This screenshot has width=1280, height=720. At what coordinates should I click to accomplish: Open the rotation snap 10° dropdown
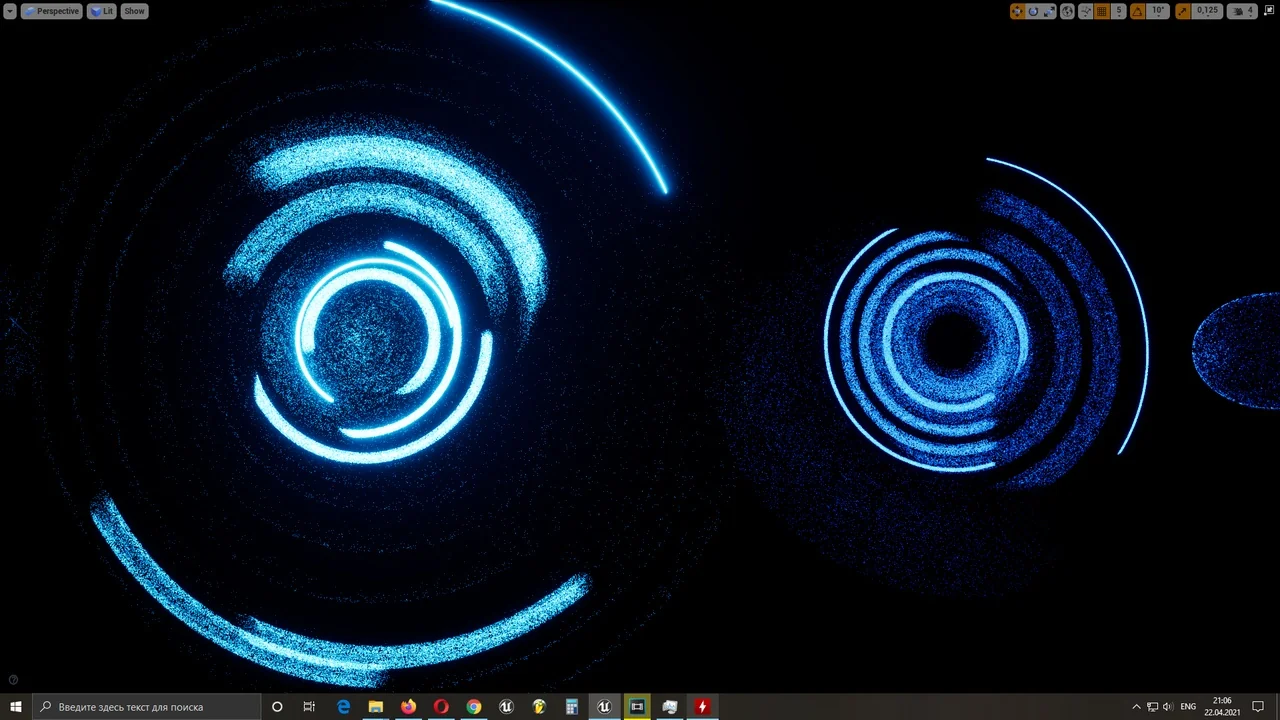coord(1158,11)
